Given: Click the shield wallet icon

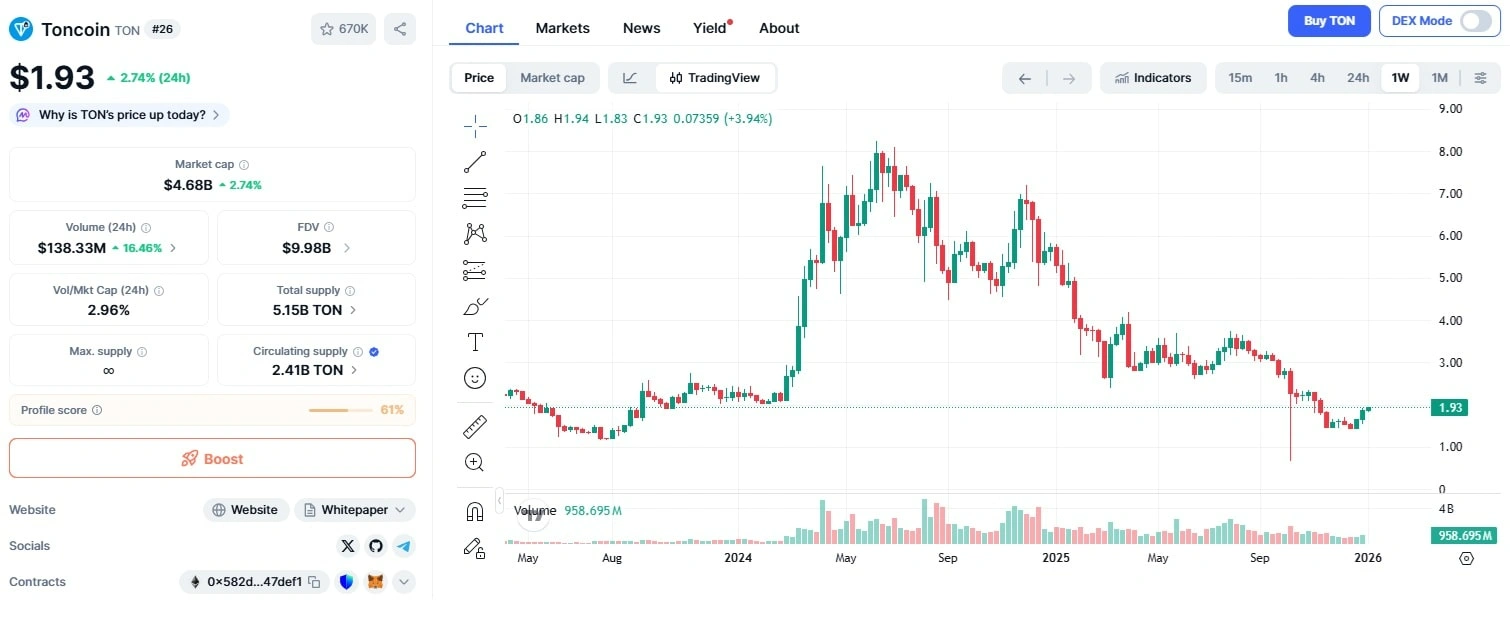Looking at the screenshot, I should 347,582.
